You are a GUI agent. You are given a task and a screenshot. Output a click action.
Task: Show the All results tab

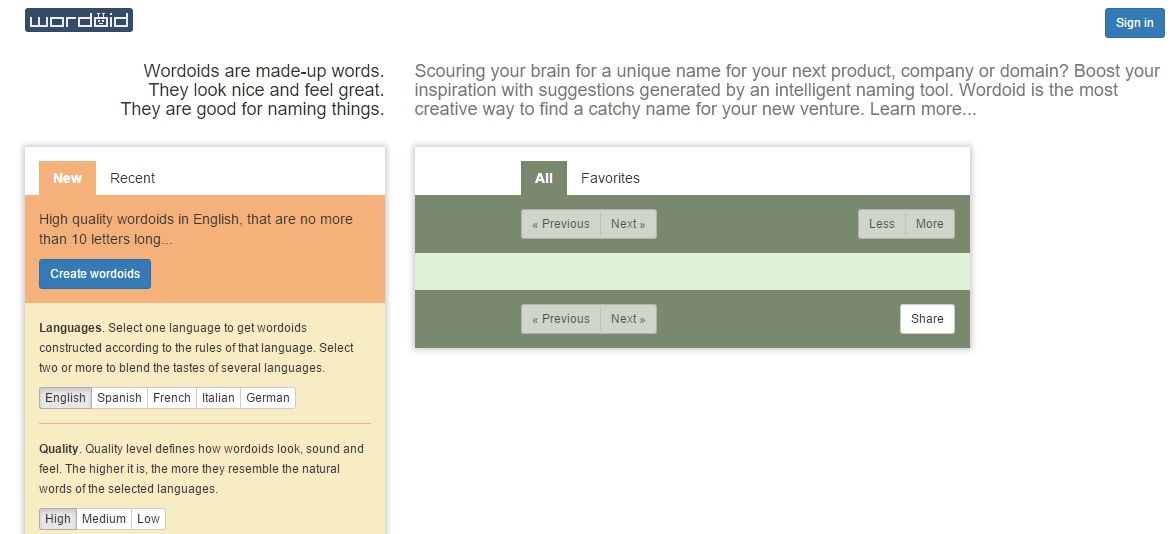coord(543,178)
